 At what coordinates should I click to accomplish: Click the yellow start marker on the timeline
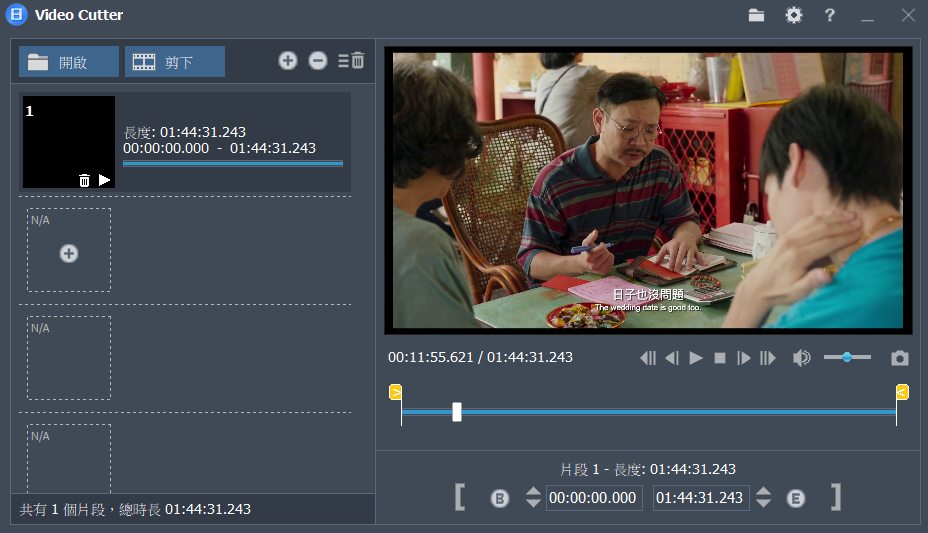pyautogui.click(x=395, y=392)
